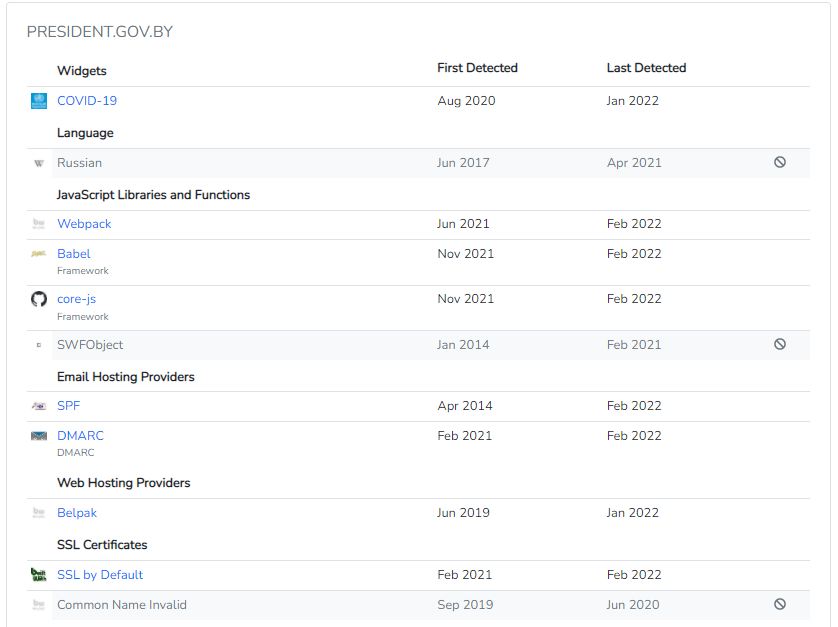Image resolution: width=838 pixels, height=627 pixels.
Task: Click the Webpack row icon
Action: click(39, 224)
